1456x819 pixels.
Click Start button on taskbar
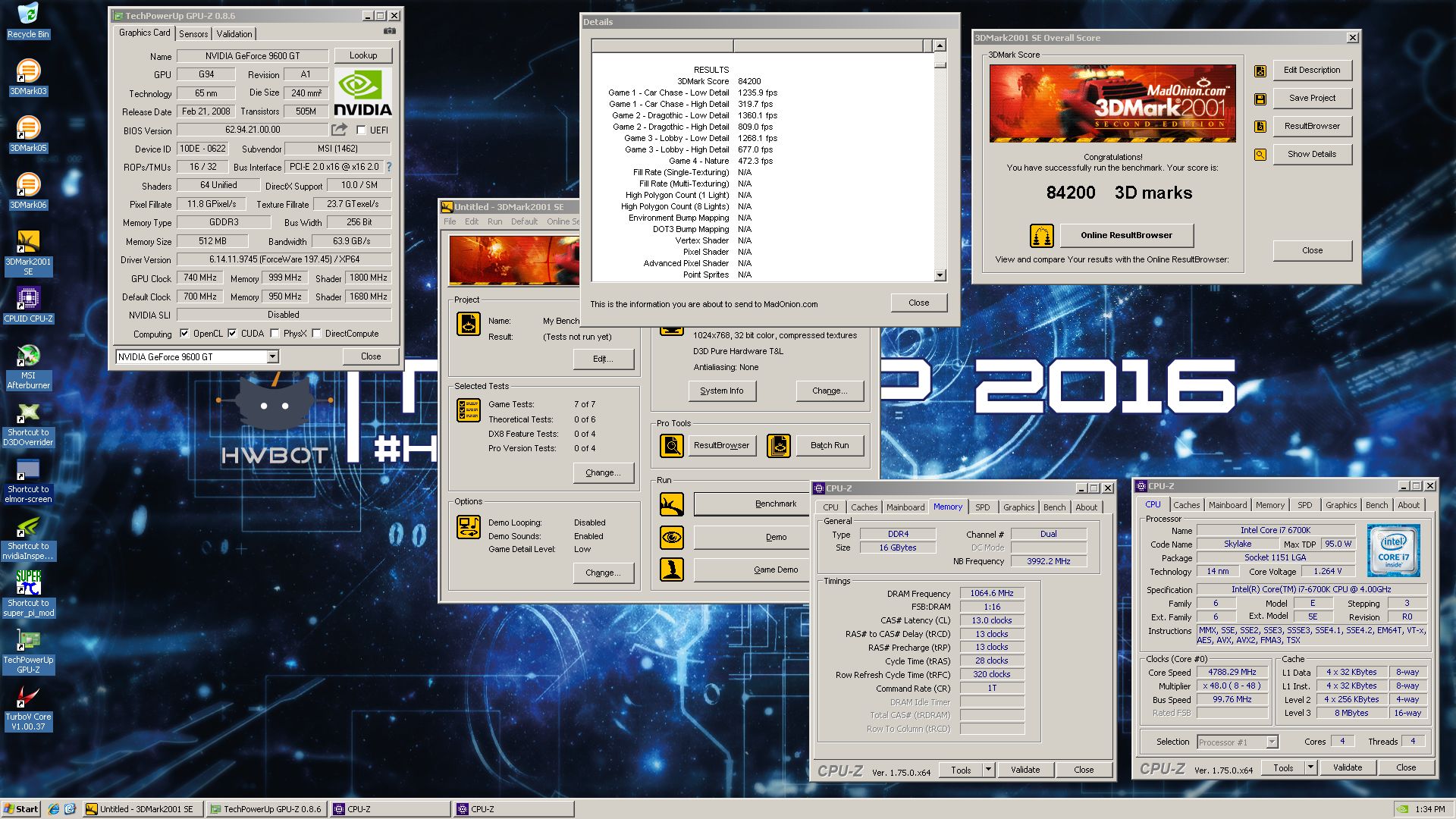(x=21, y=809)
